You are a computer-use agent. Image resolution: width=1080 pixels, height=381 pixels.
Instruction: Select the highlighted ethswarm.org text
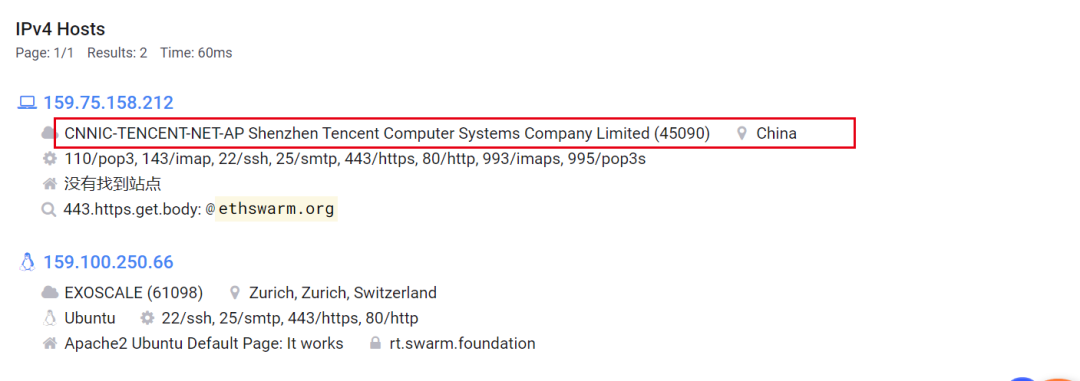click(277, 208)
